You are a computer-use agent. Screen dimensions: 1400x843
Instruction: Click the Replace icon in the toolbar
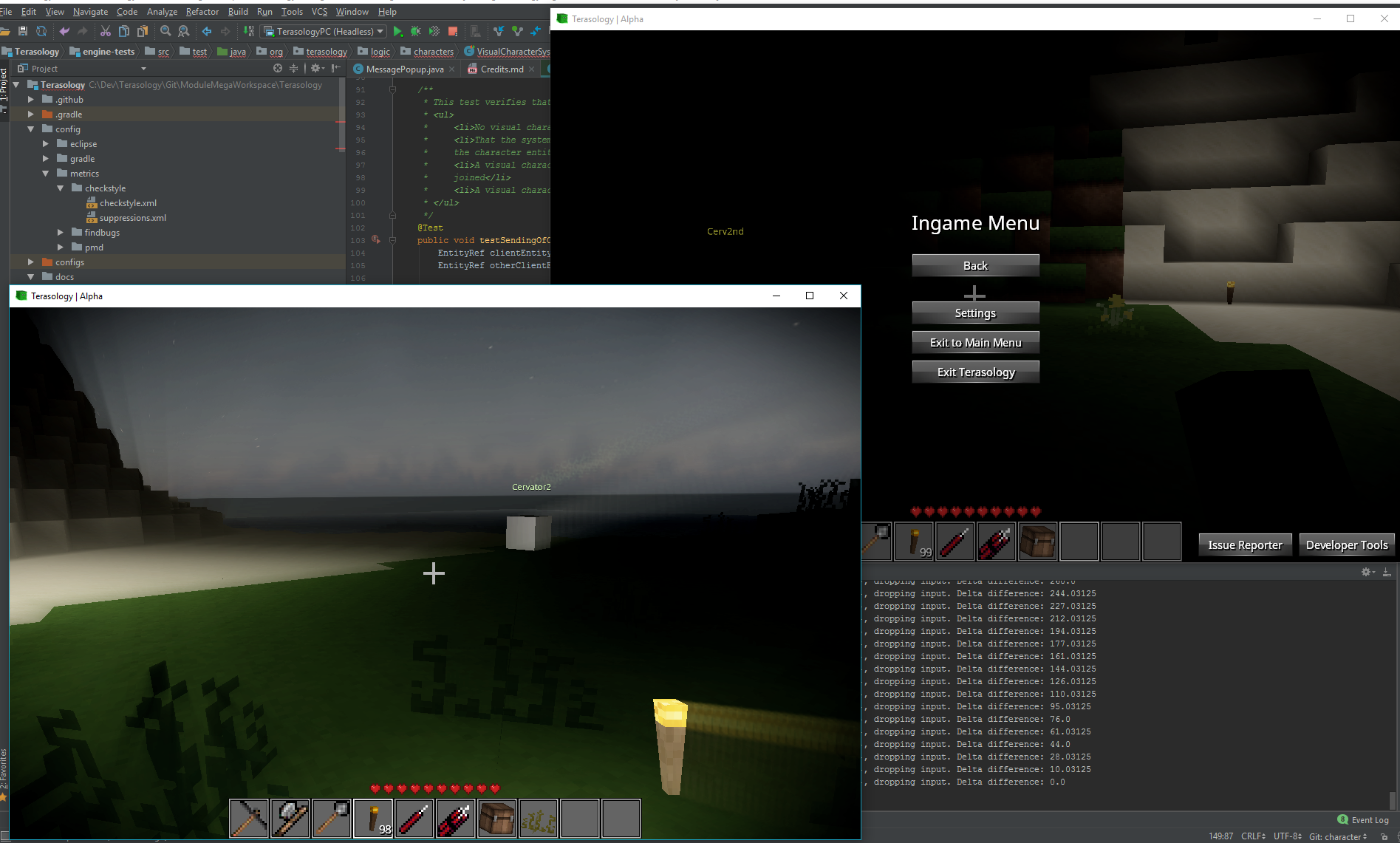(x=184, y=31)
